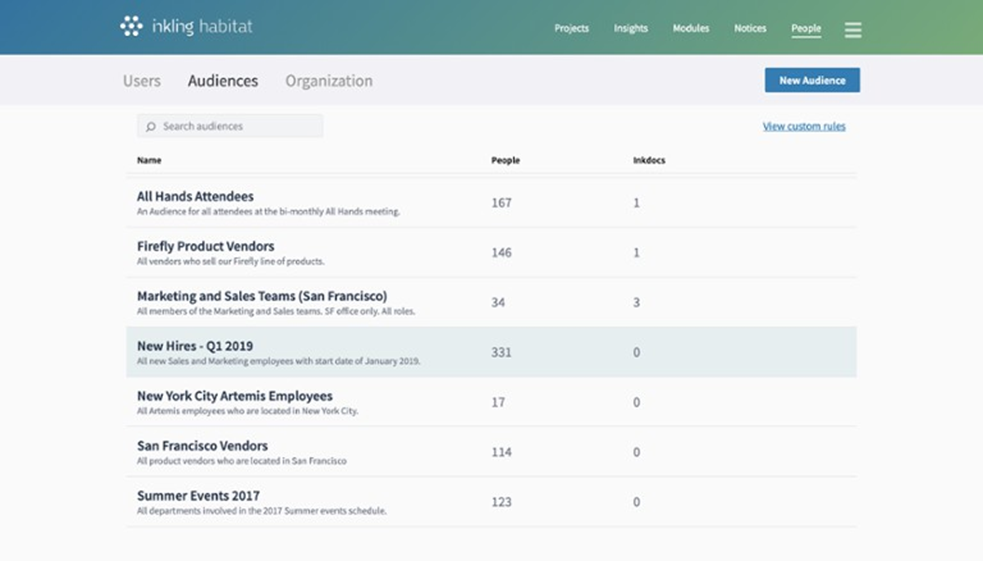Click the search magnifier icon
Viewport: 983px width, 561px height.
[151, 127]
